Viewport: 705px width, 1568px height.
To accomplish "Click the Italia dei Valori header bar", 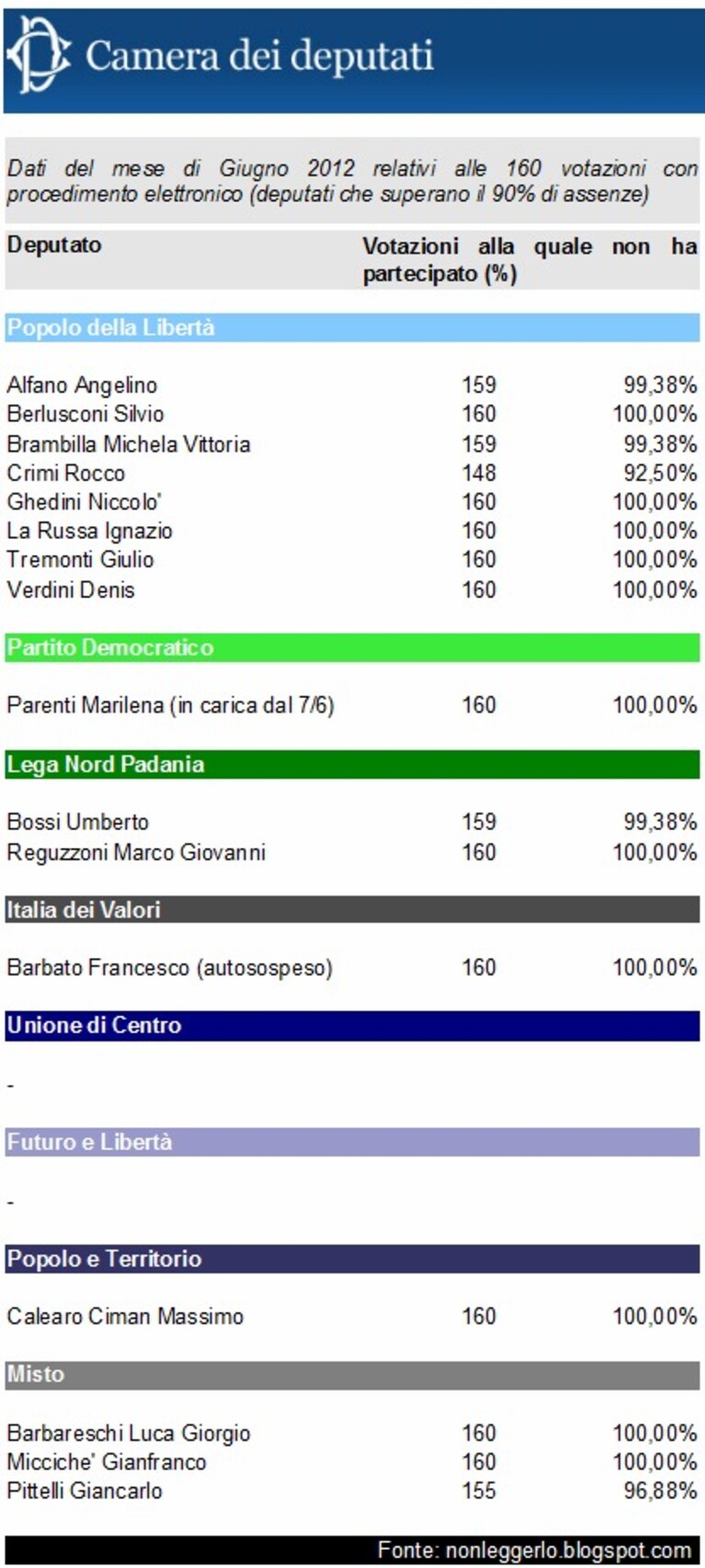I will click(352, 909).
